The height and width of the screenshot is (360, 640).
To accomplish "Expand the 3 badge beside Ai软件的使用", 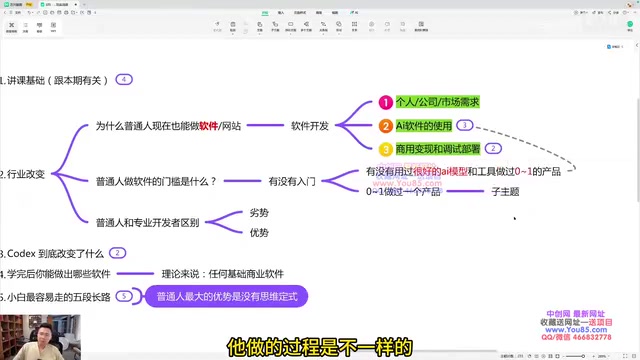I will [464, 125].
